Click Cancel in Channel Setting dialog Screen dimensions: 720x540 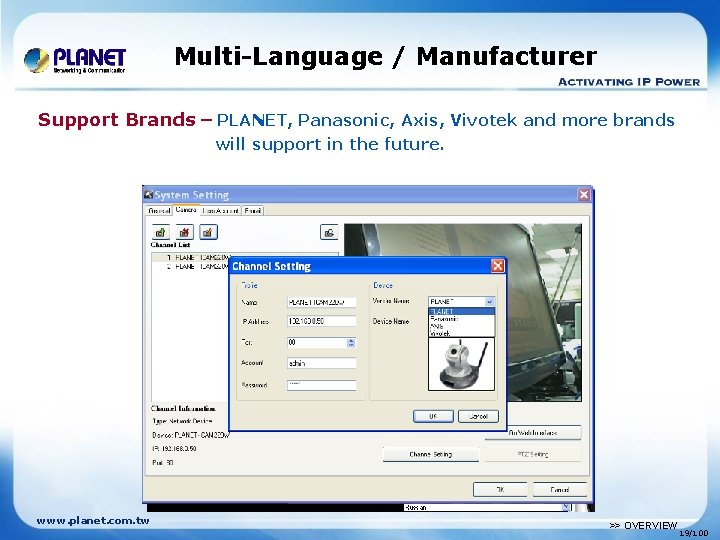478,416
